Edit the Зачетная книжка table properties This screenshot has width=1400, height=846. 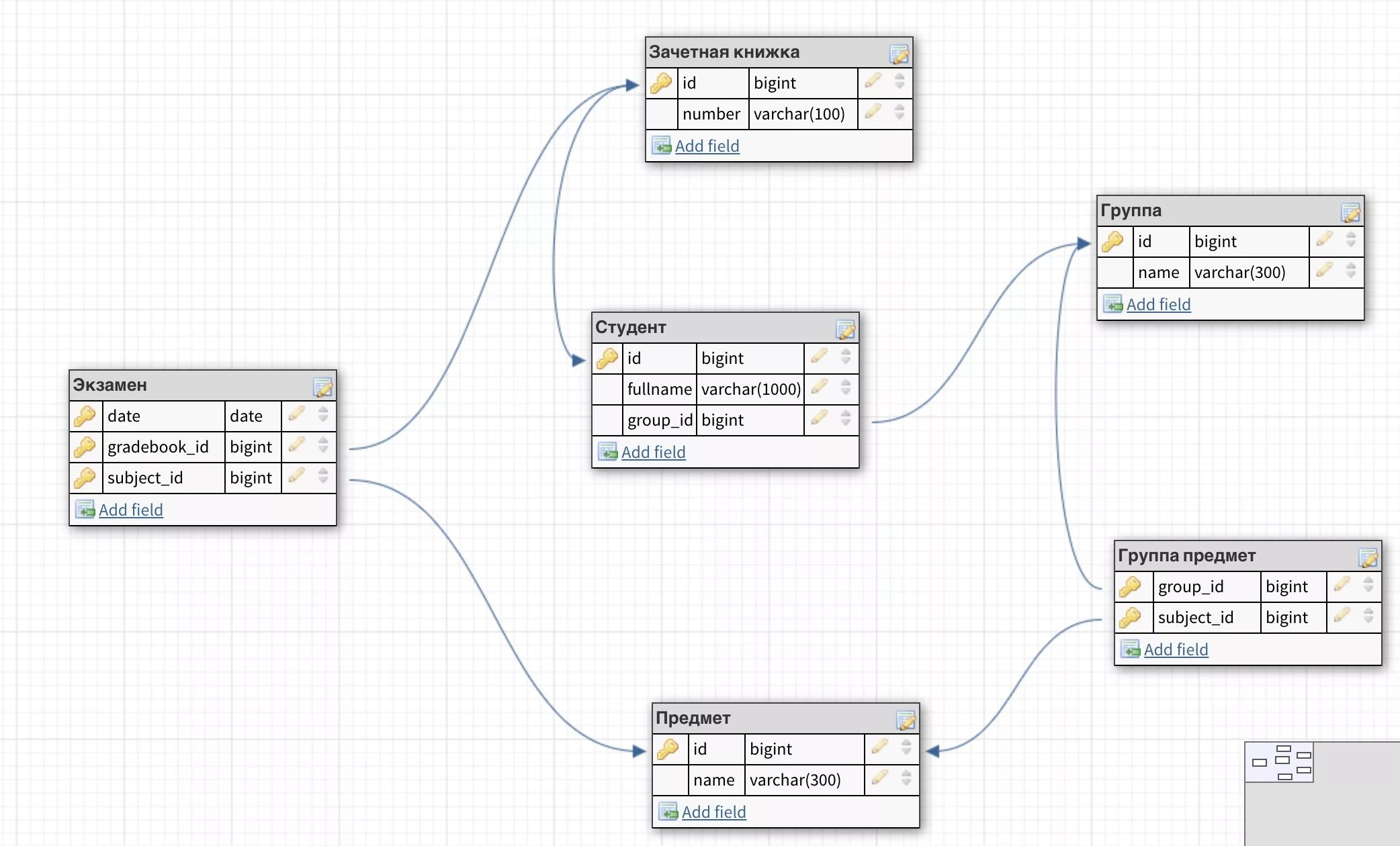point(899,54)
